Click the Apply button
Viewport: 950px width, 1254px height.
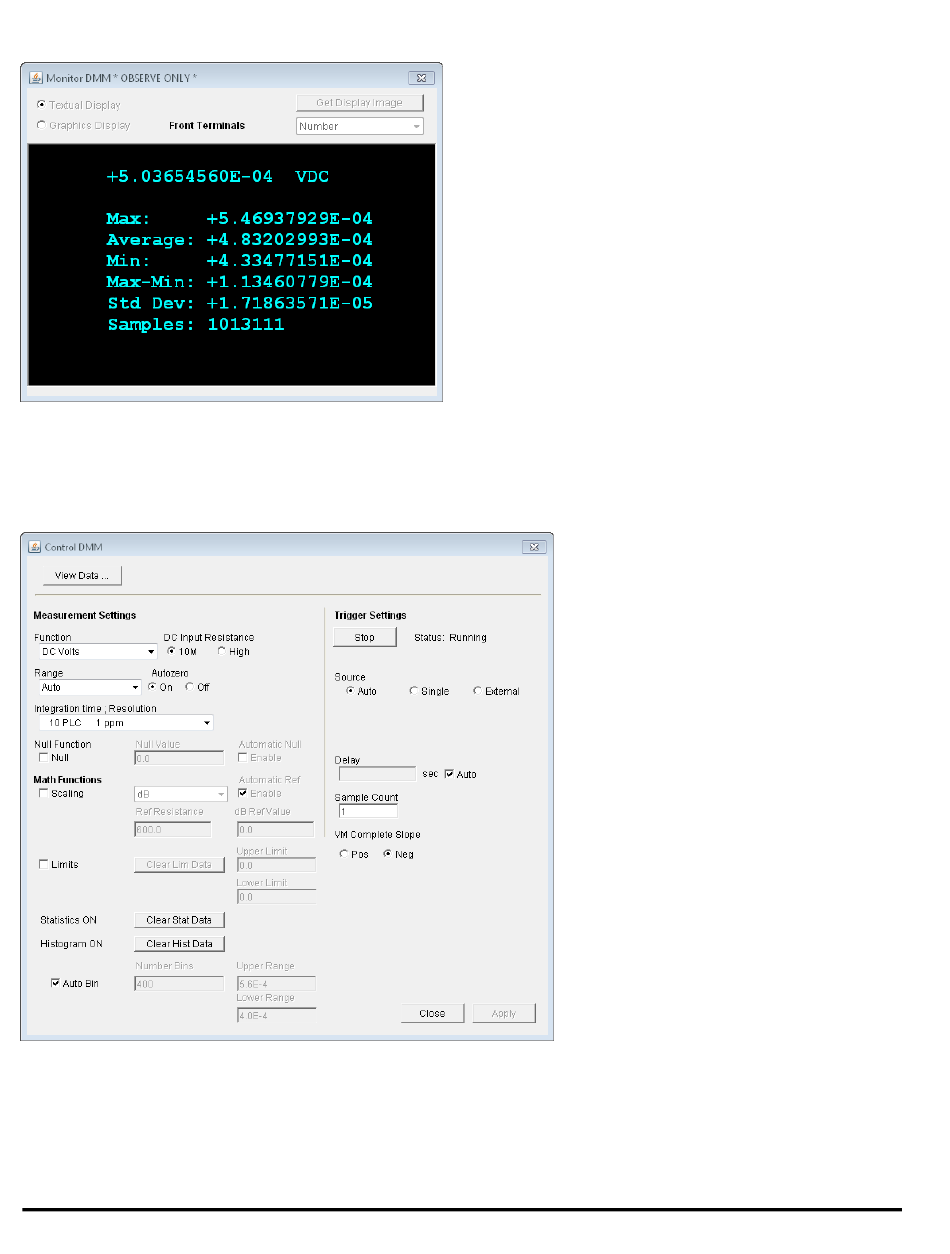coord(504,1013)
